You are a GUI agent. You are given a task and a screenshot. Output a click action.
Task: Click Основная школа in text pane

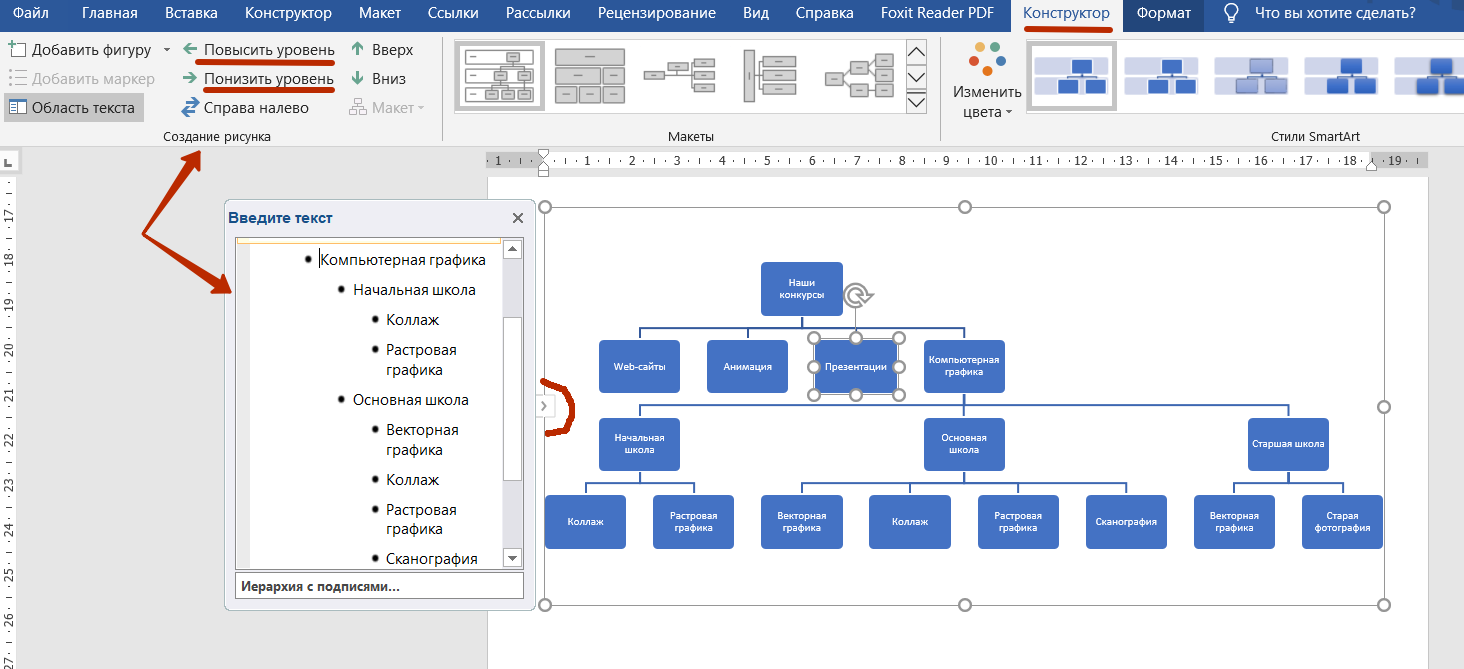pos(411,400)
